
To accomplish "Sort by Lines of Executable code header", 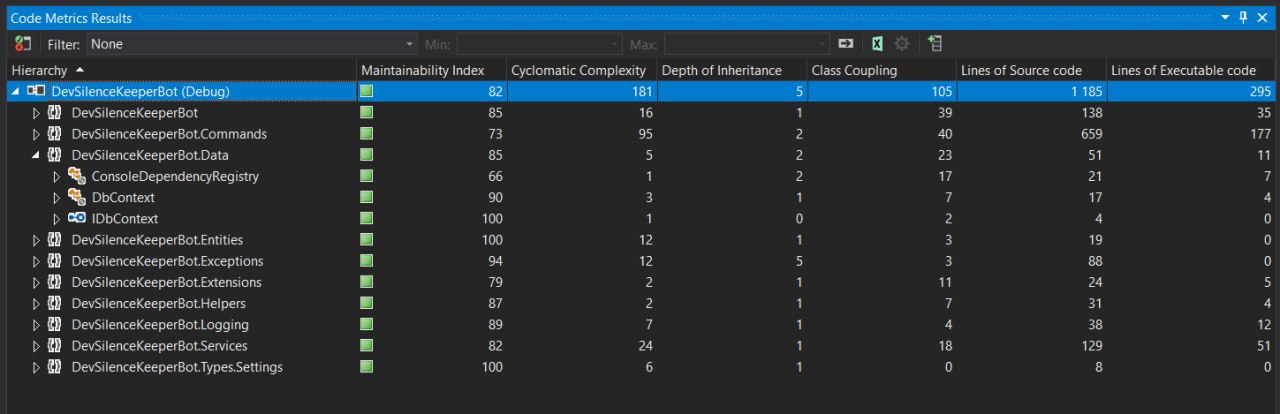I will coord(1192,71).
